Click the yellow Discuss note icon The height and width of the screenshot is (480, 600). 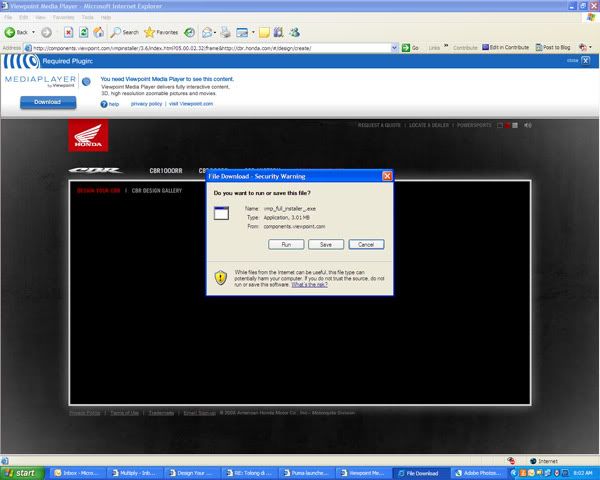tap(264, 33)
